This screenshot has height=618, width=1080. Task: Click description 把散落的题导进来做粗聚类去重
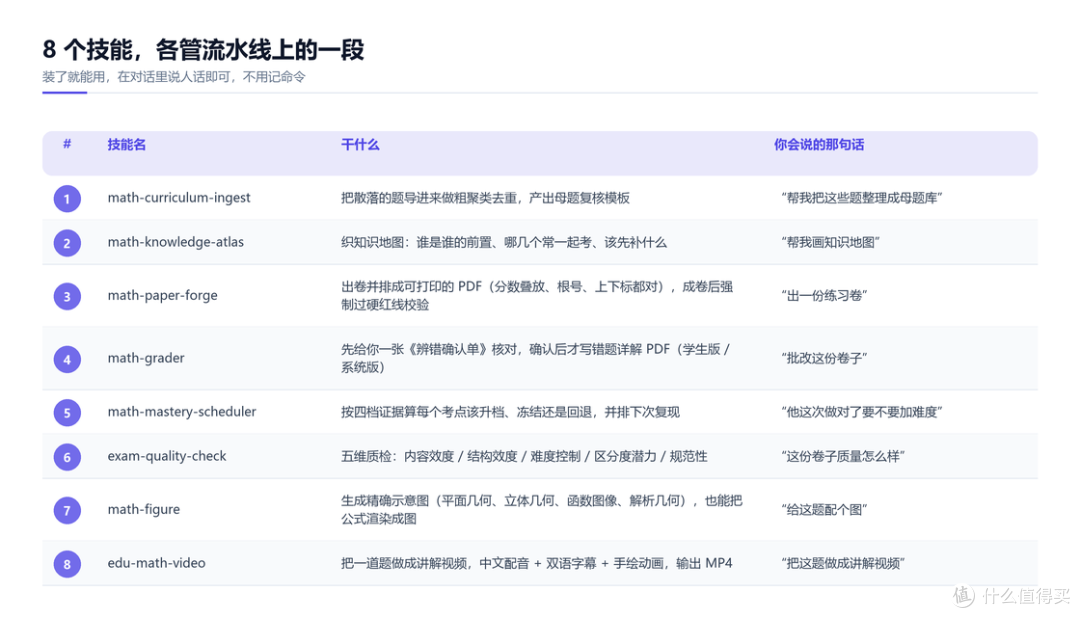[428, 198]
